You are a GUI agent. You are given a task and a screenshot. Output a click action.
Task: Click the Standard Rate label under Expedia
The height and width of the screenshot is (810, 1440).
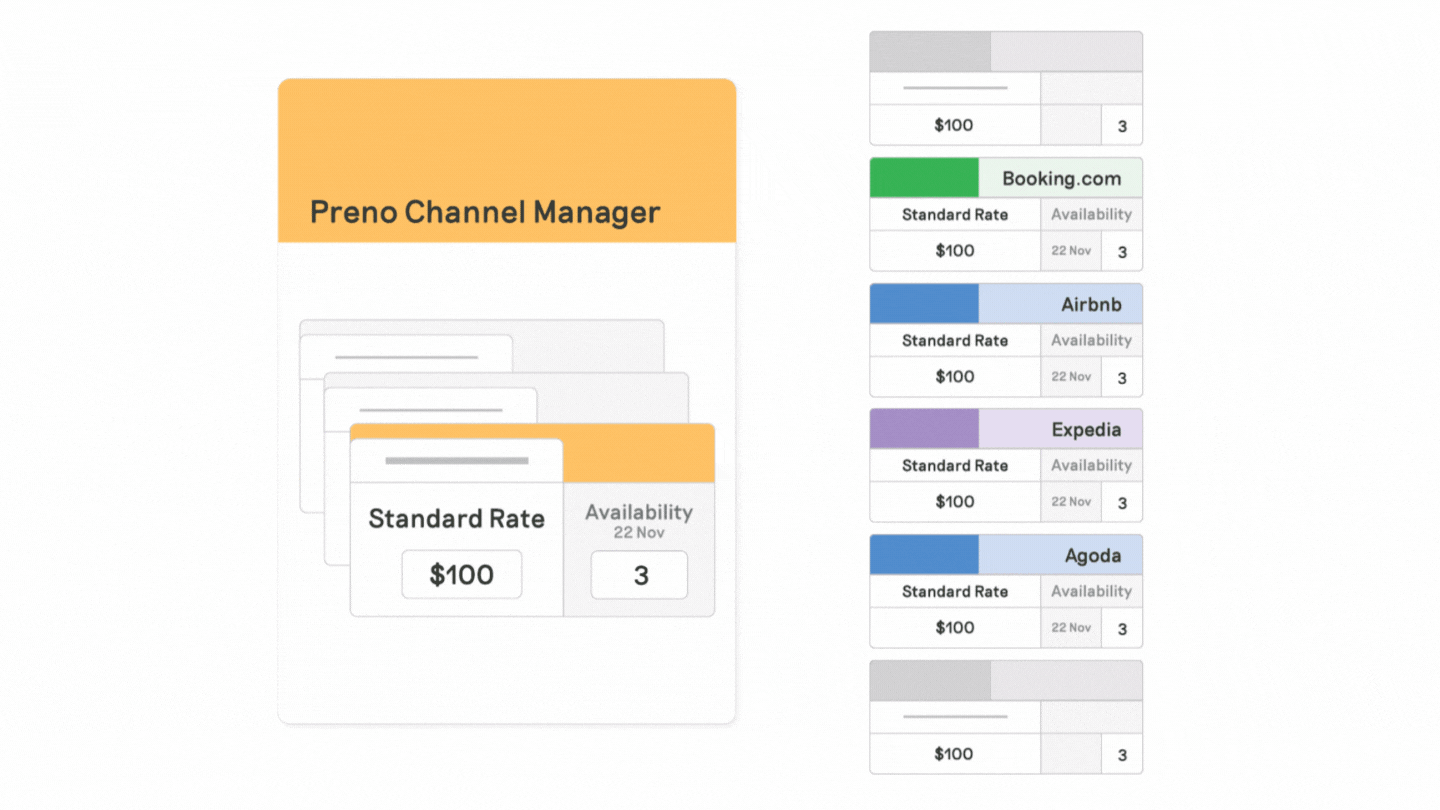pyautogui.click(x=955, y=465)
